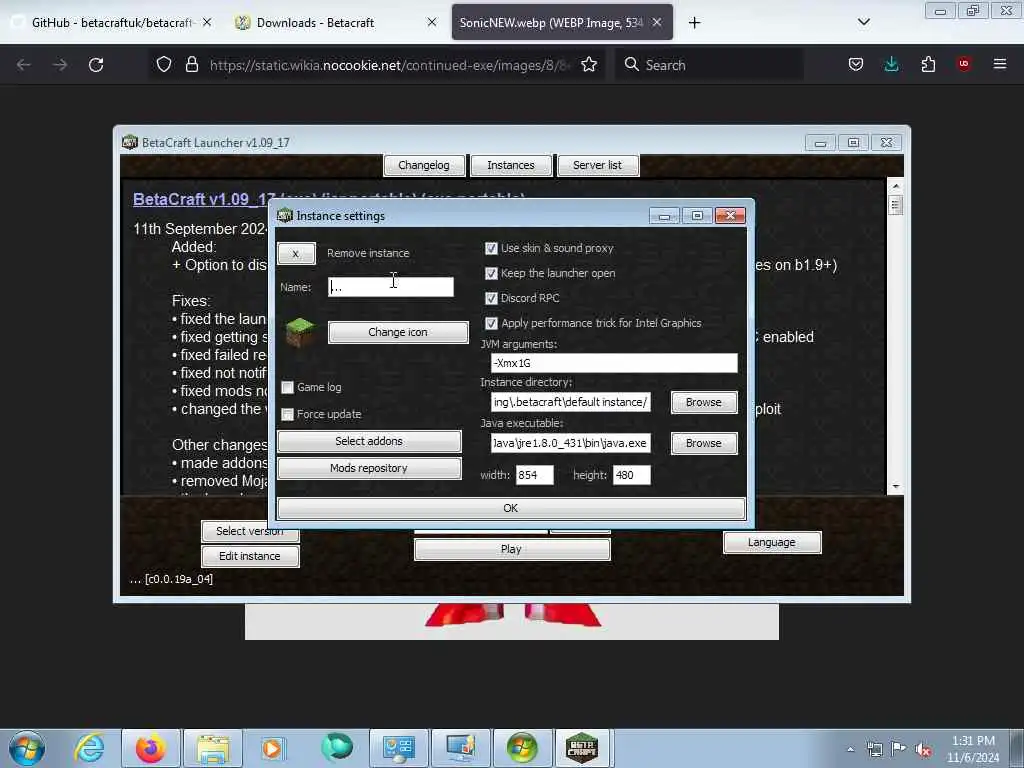Bookmark this page with the star icon
1024x768 pixels.
point(589,64)
